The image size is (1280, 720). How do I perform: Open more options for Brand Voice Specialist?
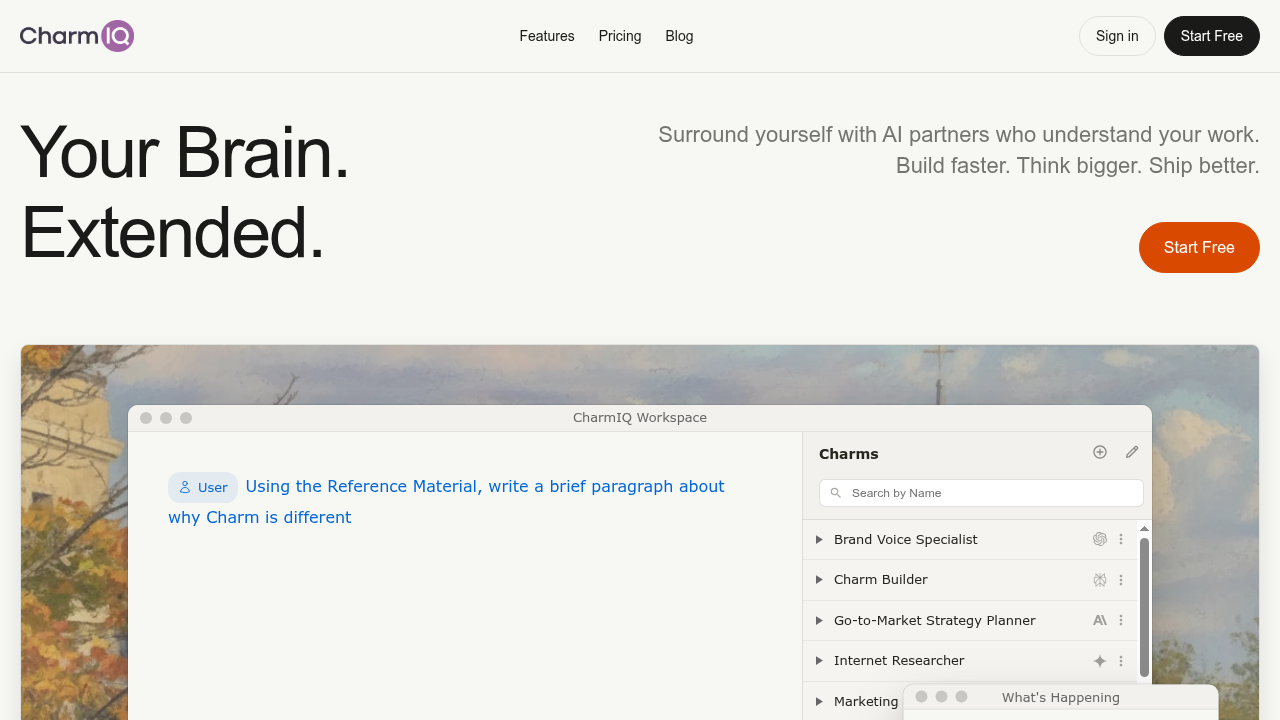[1121, 539]
